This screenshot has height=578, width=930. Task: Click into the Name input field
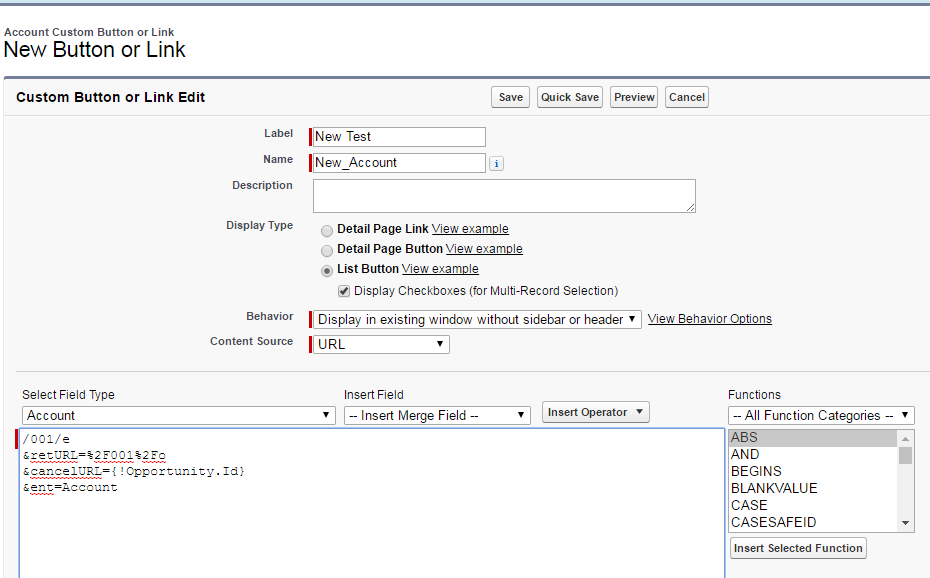(399, 163)
